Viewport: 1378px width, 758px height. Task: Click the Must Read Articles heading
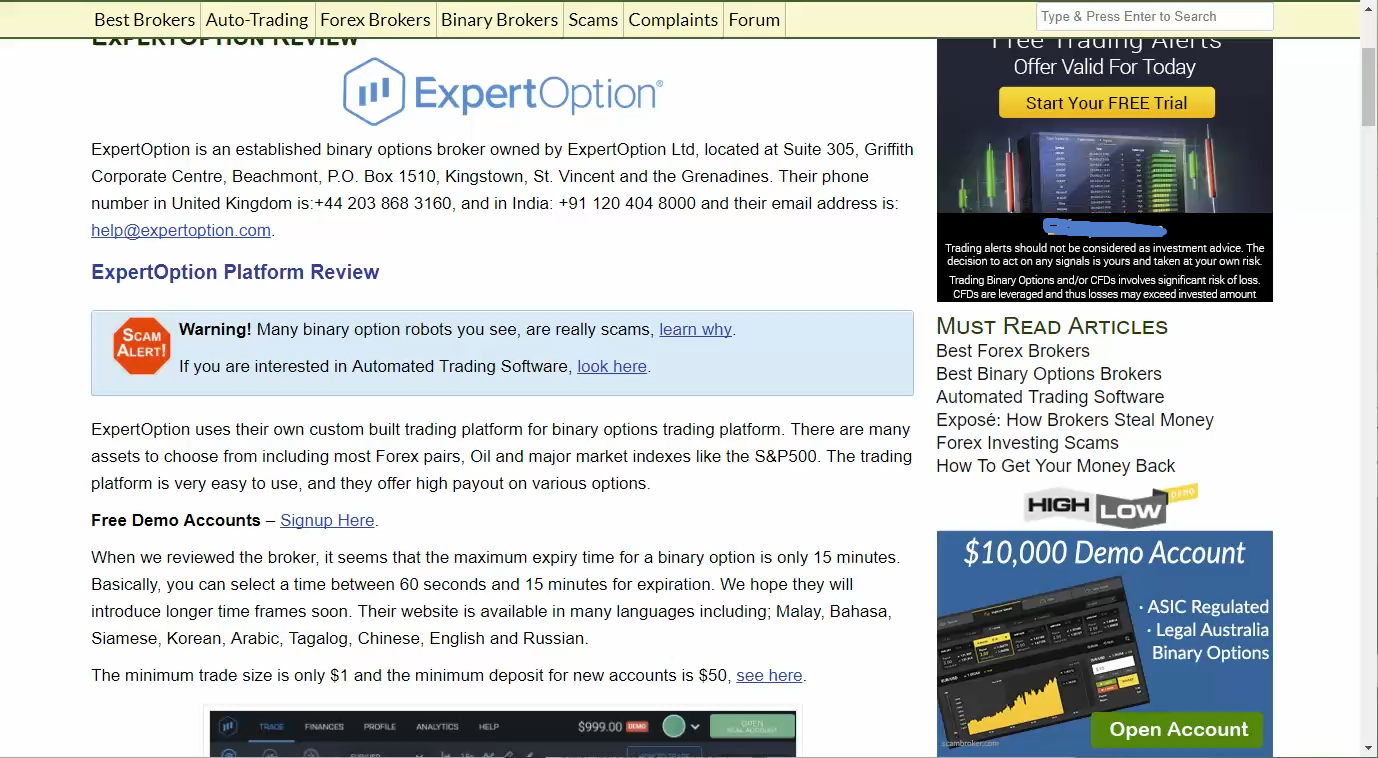pyautogui.click(x=1052, y=326)
